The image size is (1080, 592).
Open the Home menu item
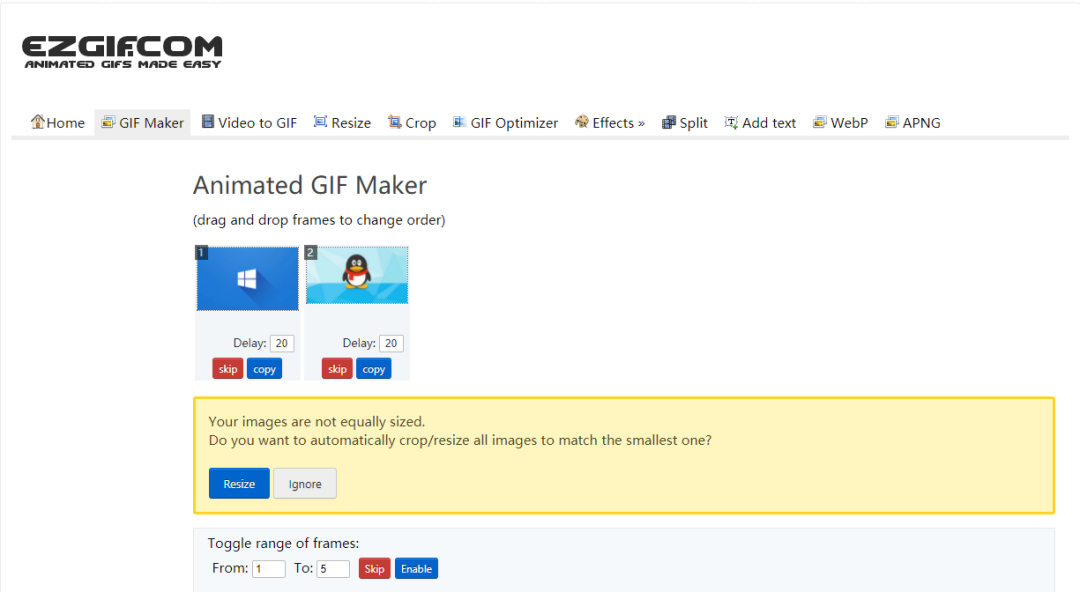click(65, 123)
